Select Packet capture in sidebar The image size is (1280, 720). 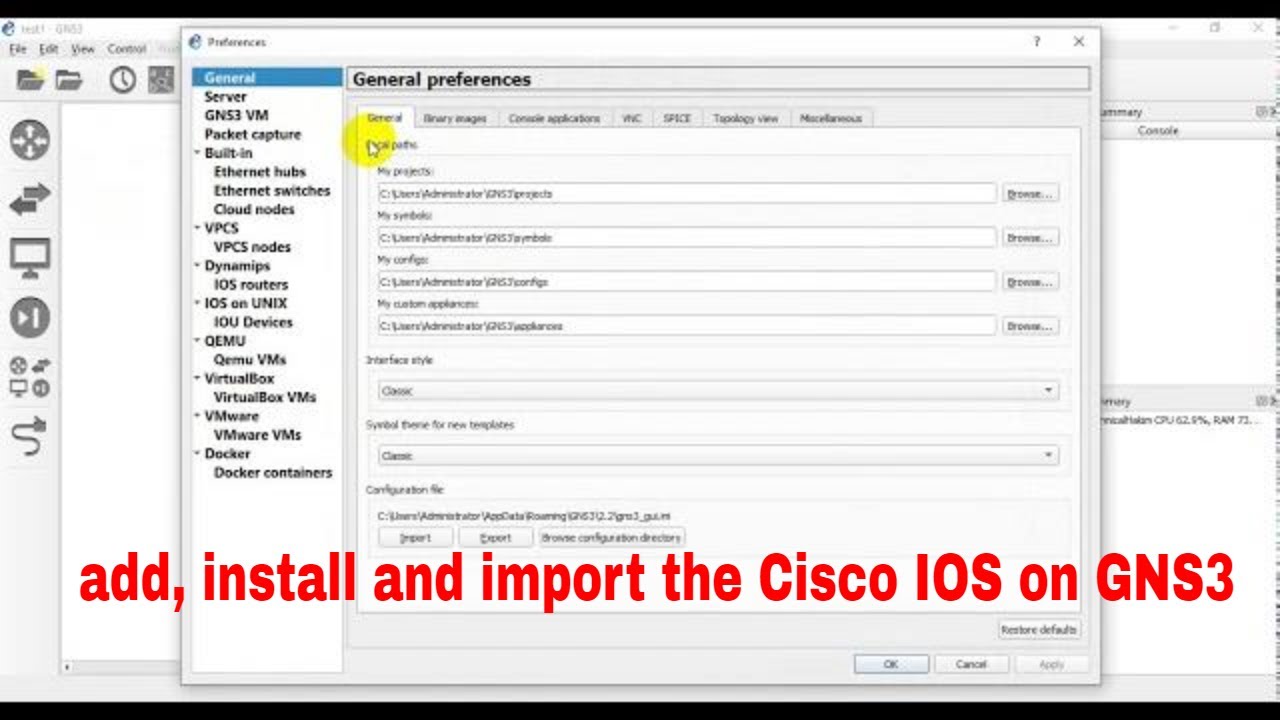pyautogui.click(x=253, y=134)
